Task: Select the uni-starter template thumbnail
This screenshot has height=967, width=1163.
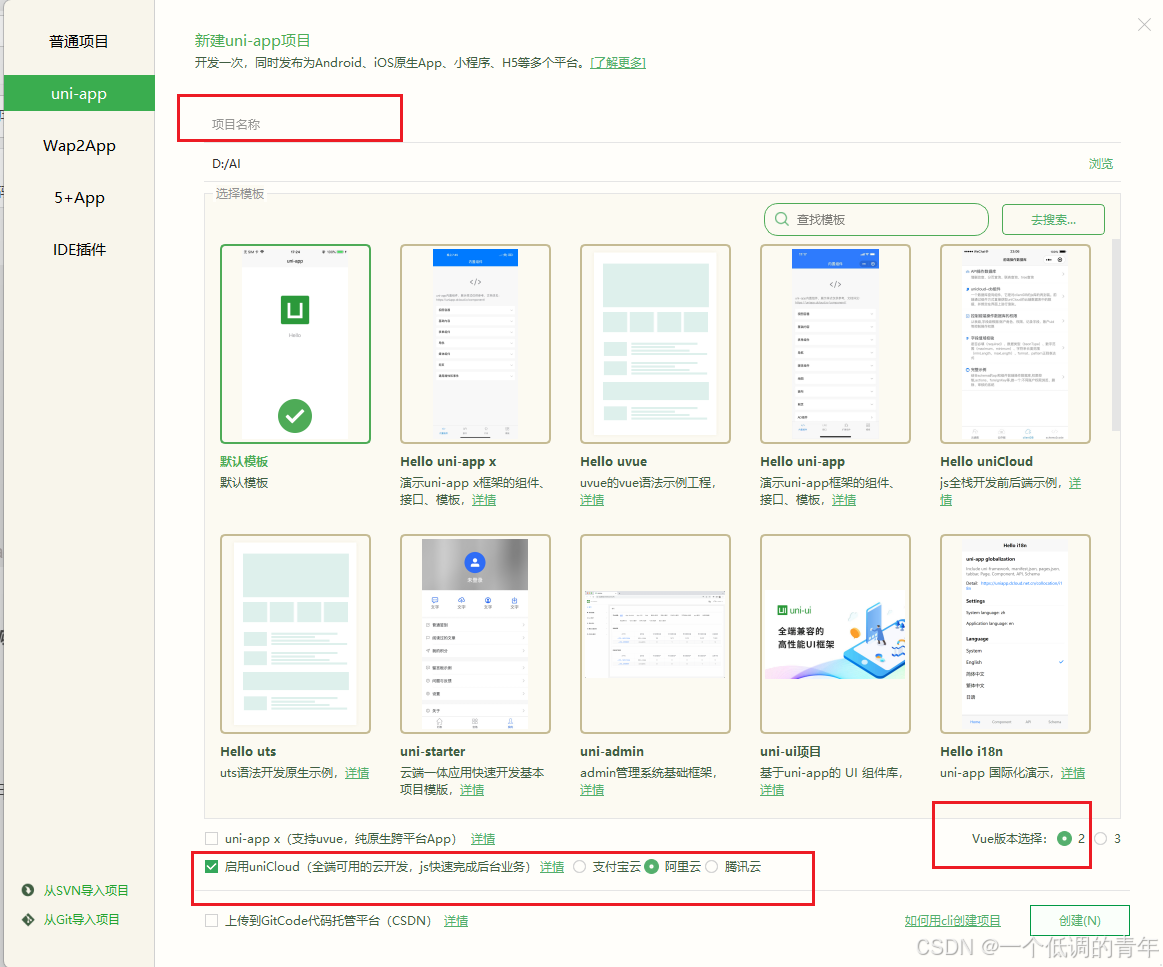Action: (x=475, y=634)
